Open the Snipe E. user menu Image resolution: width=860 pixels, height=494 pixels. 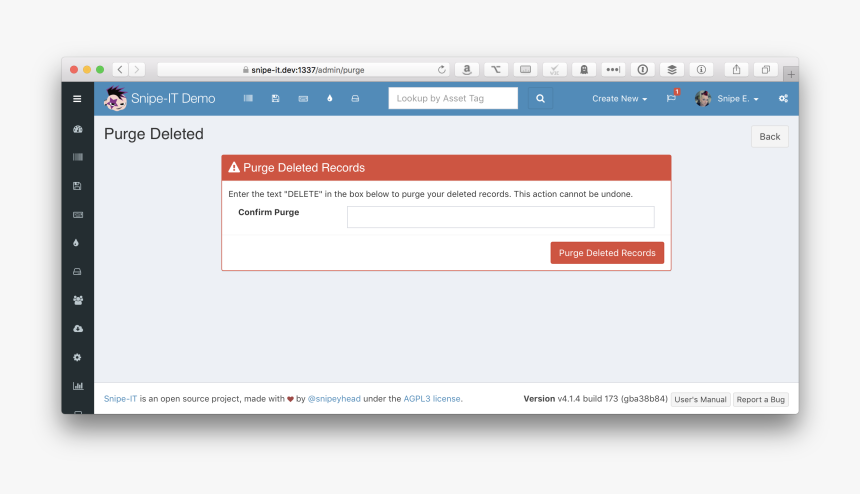pyautogui.click(x=738, y=99)
